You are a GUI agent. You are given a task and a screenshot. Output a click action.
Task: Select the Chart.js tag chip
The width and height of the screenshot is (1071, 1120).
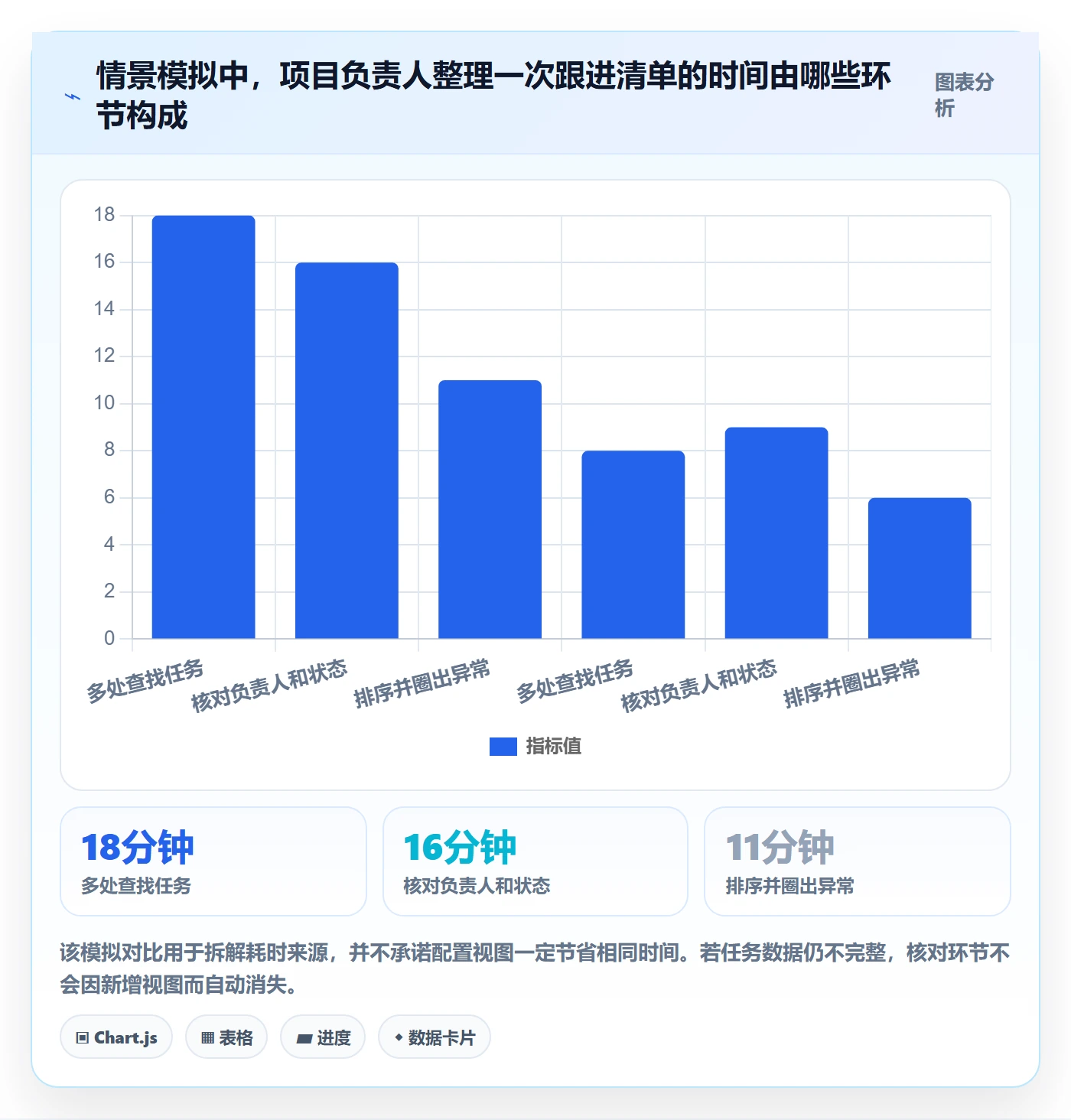point(116,1037)
